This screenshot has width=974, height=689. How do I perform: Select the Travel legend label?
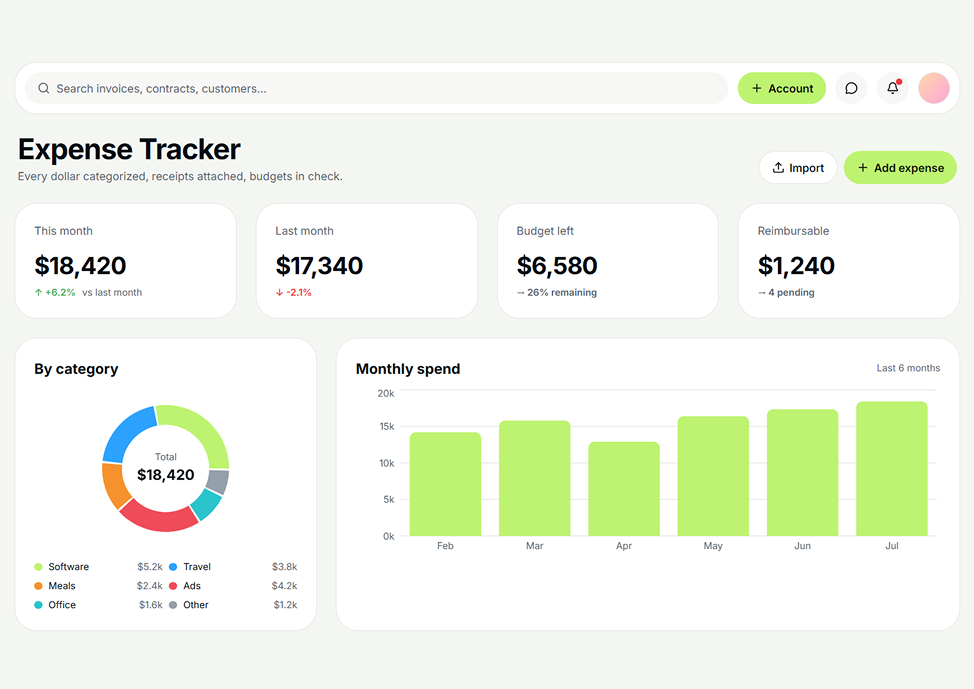coord(197,567)
